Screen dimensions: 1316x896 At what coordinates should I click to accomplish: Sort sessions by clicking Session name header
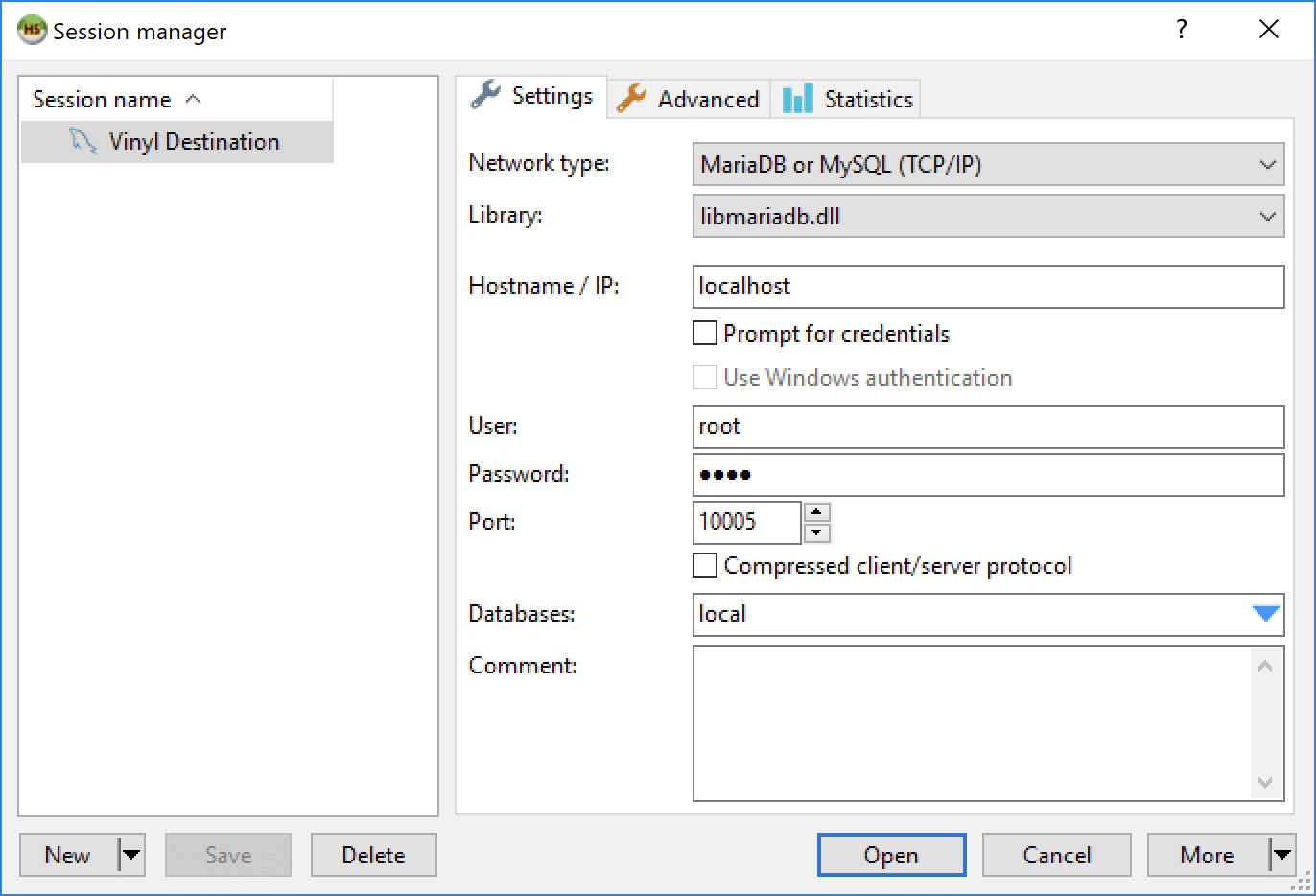100,99
